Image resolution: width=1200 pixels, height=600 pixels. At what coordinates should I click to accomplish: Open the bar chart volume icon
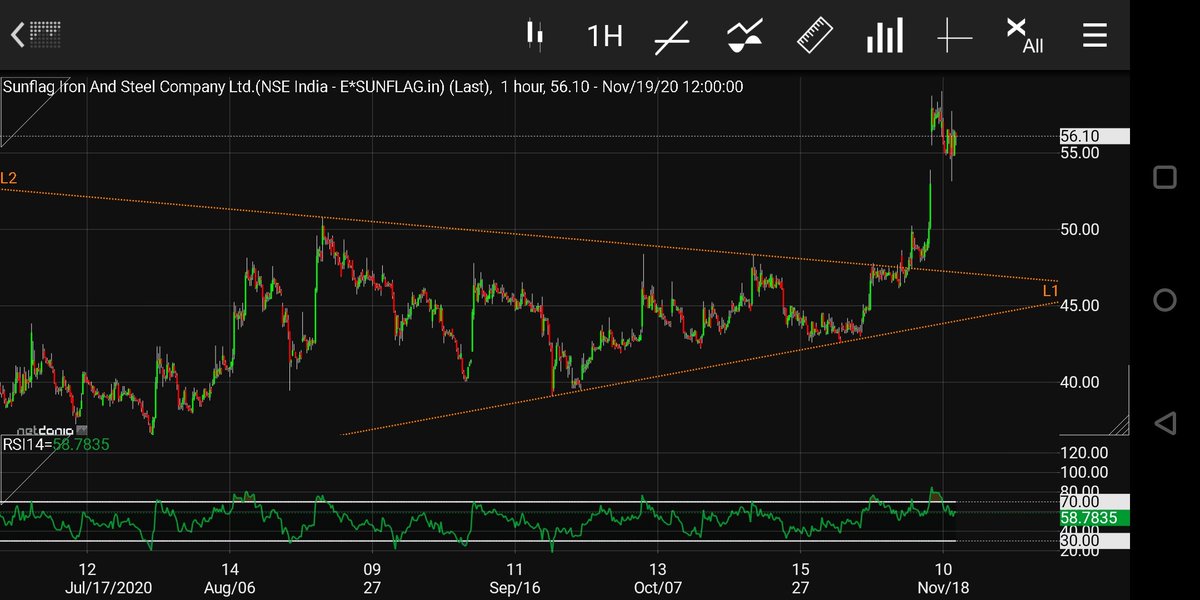point(885,36)
